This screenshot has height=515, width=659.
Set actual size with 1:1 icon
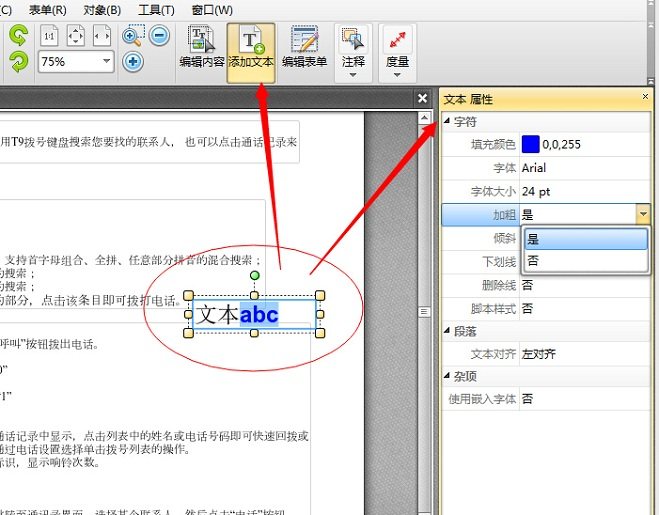(x=50, y=36)
